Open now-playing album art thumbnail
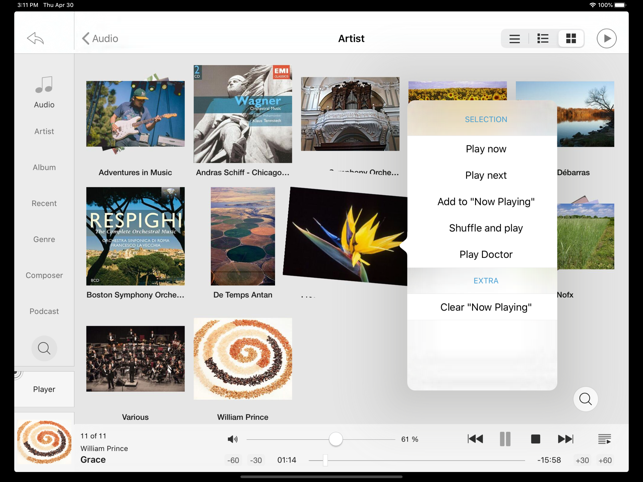 click(x=44, y=442)
